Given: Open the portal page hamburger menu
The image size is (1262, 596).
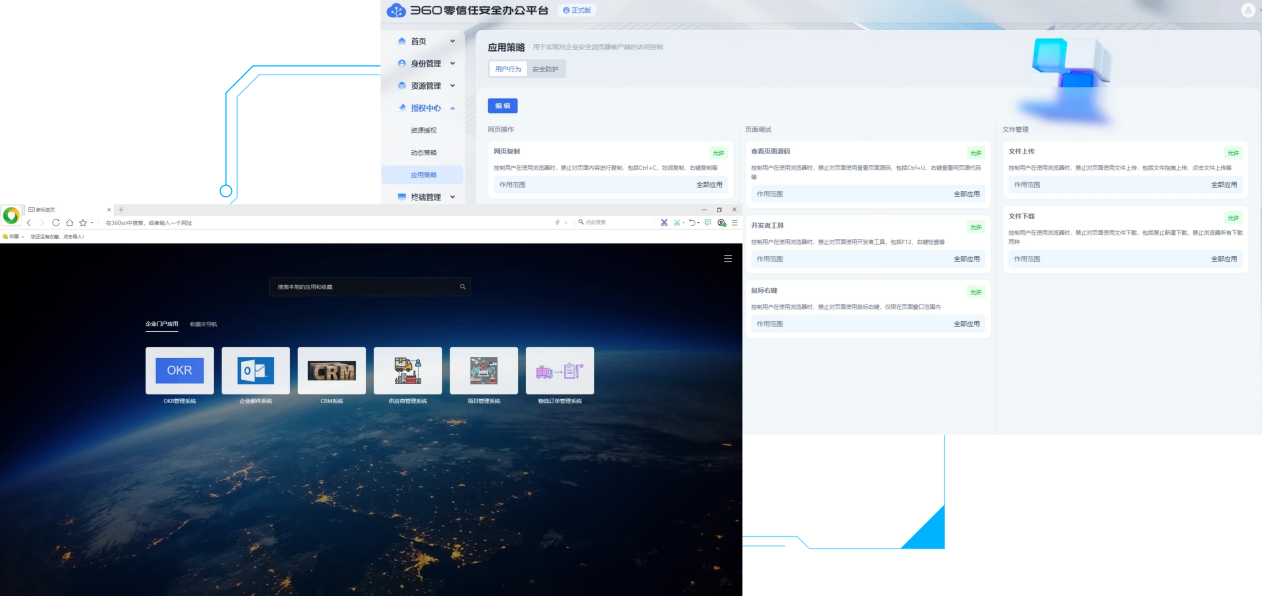Looking at the screenshot, I should (727, 259).
